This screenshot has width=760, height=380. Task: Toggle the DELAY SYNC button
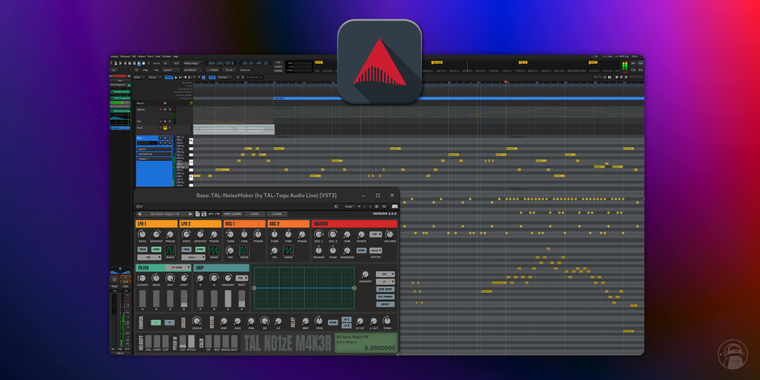pyautogui.click(x=332, y=322)
